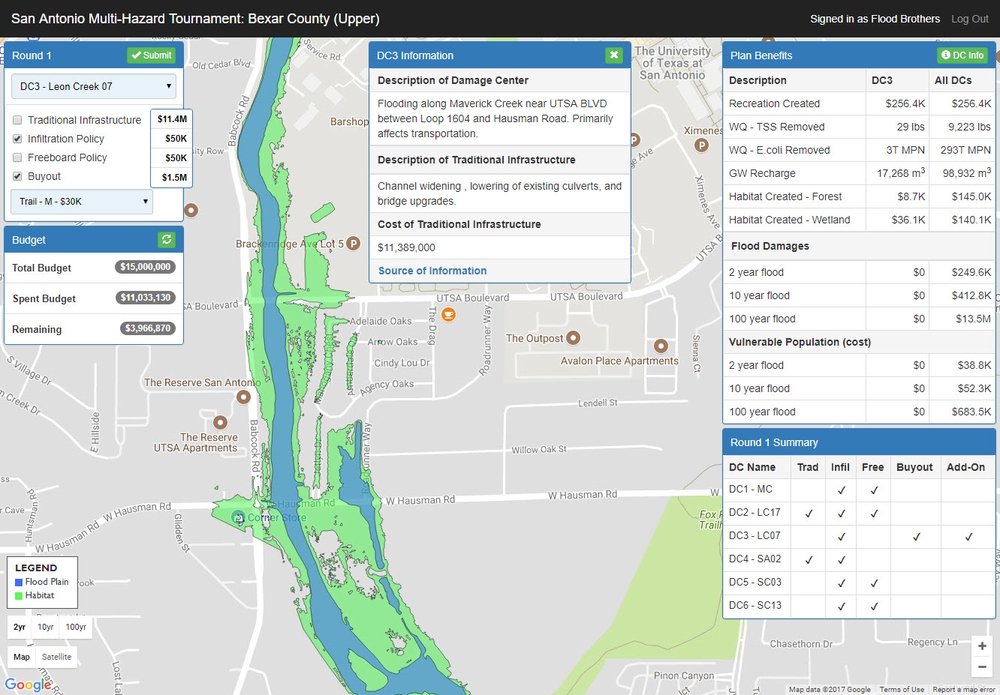1000x695 pixels.
Task: Uncheck the Infiltration Policy checkbox
Action: click(17, 139)
